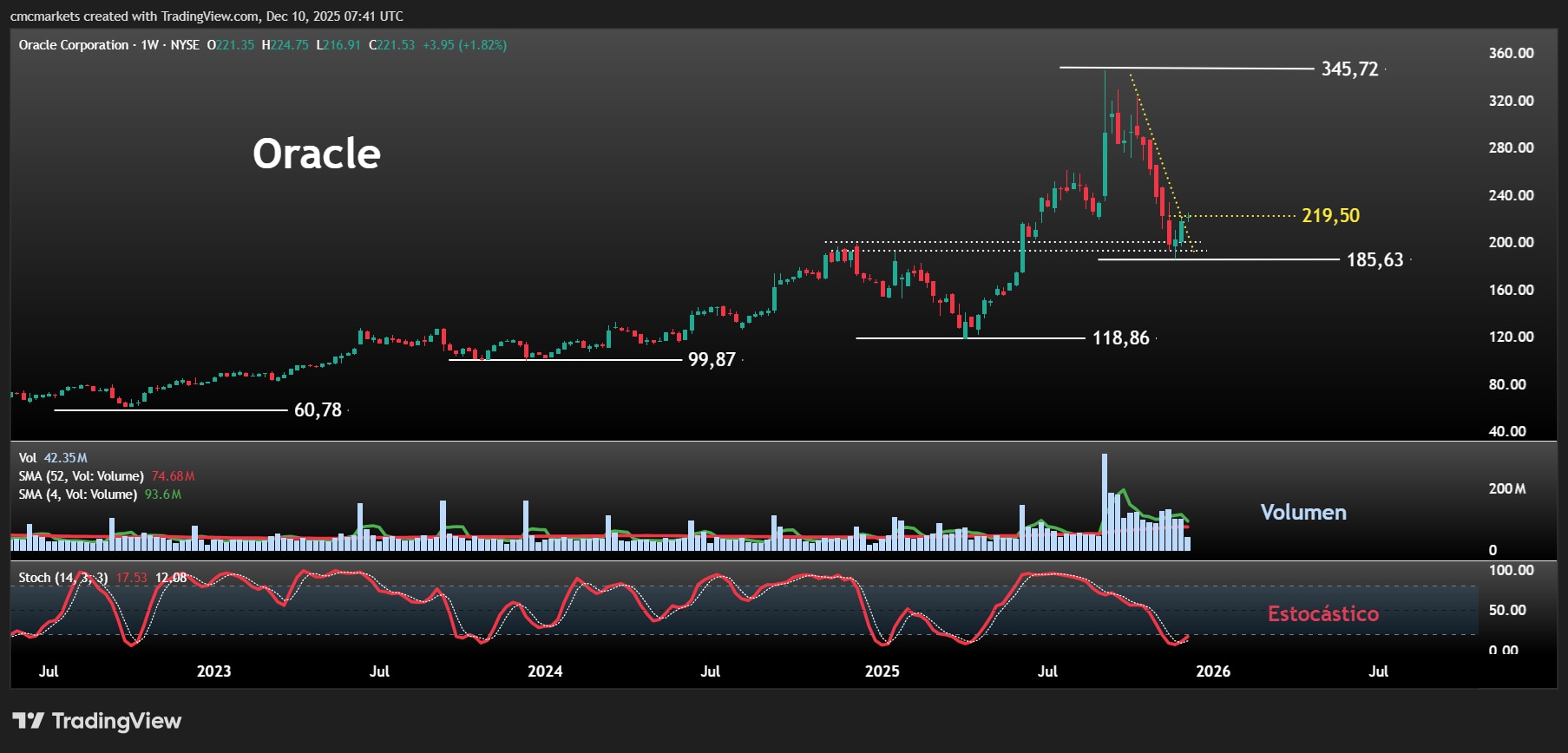Click the close value C221.53
Screen dimensions: 1568x753
[391, 45]
